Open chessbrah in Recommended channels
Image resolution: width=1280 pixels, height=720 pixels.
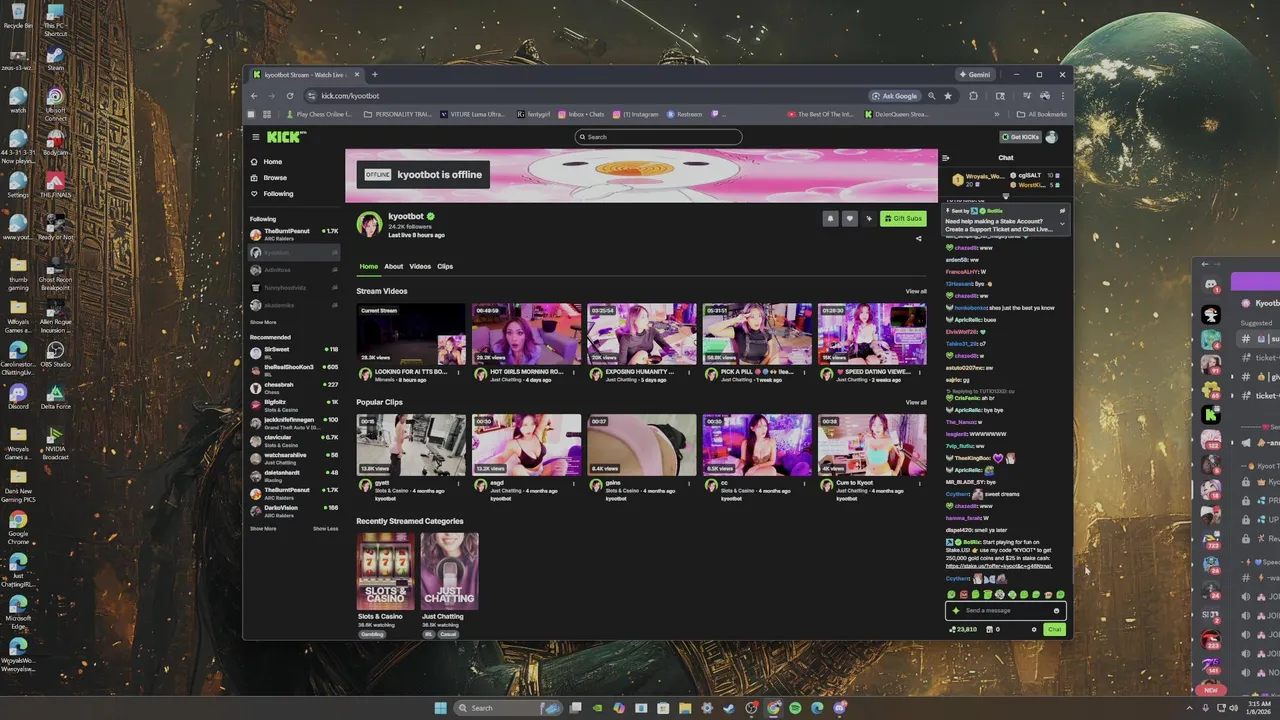tap(294, 386)
